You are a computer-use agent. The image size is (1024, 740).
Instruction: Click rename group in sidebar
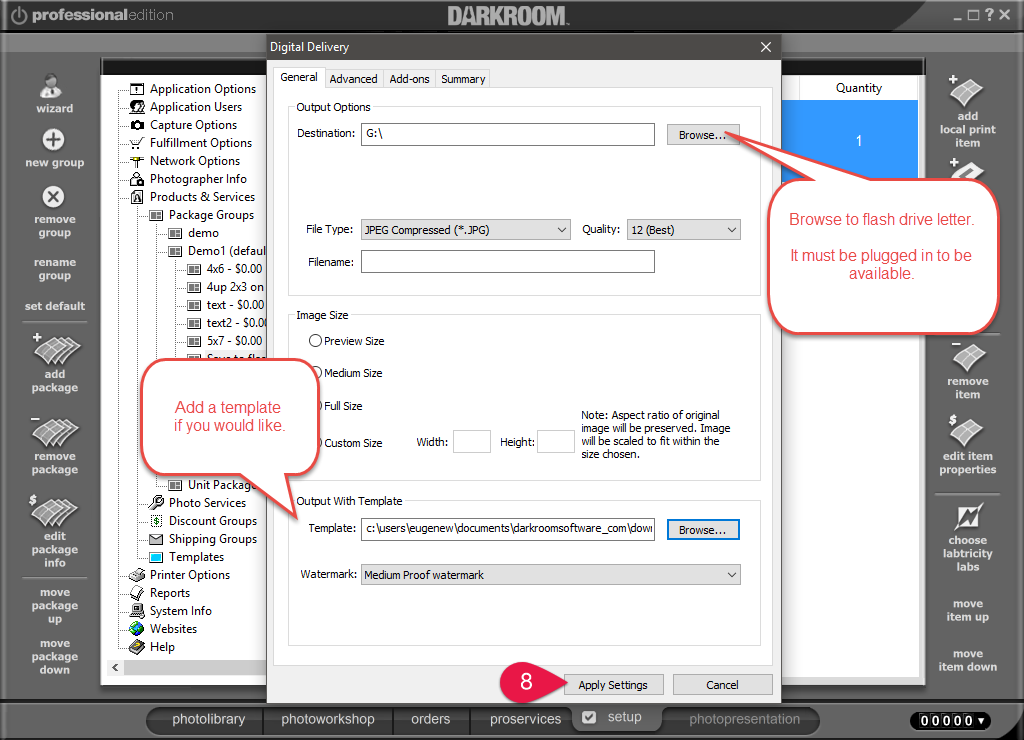(x=55, y=268)
